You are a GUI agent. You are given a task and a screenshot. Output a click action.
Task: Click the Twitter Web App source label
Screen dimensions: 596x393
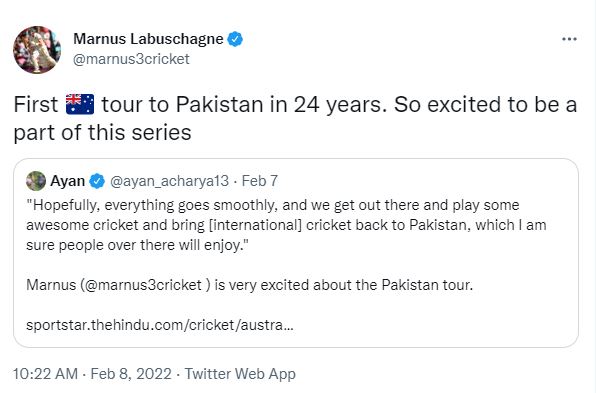point(240,374)
